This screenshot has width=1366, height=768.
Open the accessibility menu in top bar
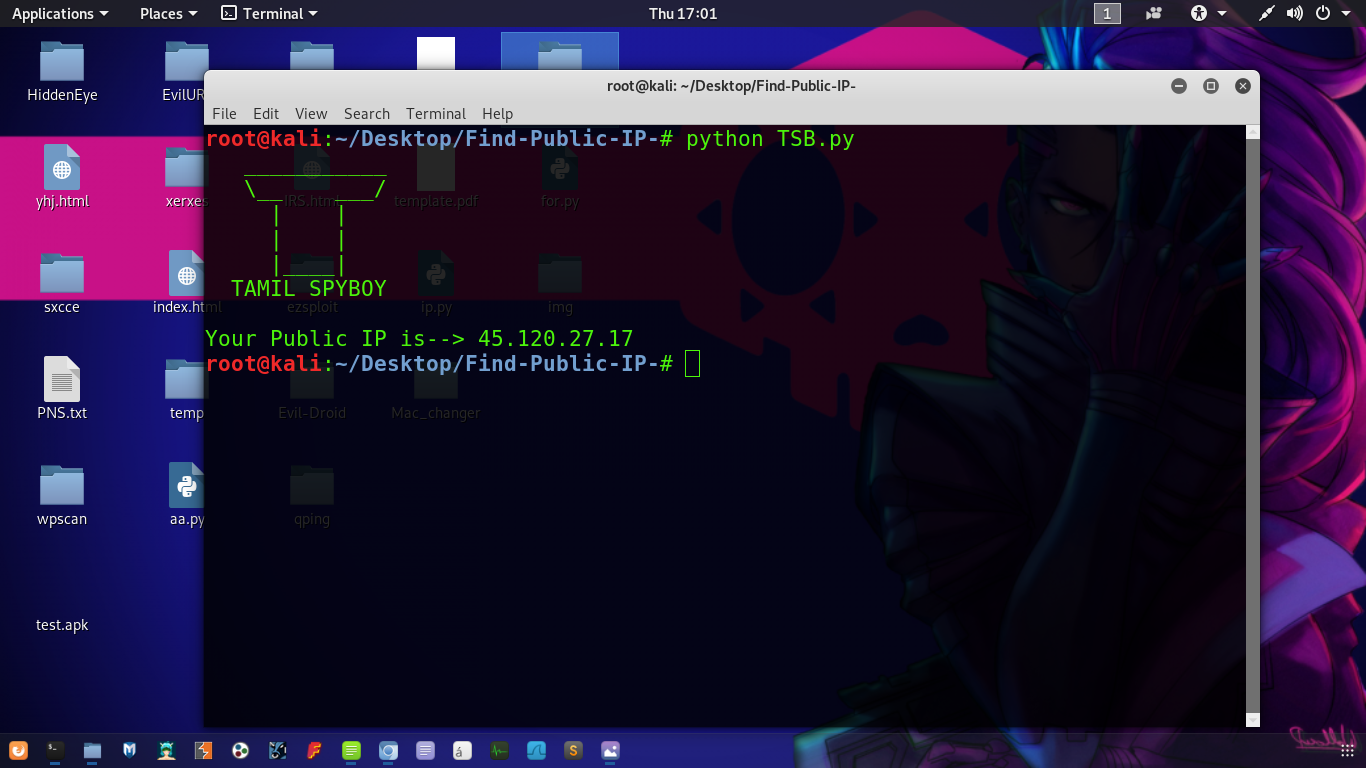1207,14
